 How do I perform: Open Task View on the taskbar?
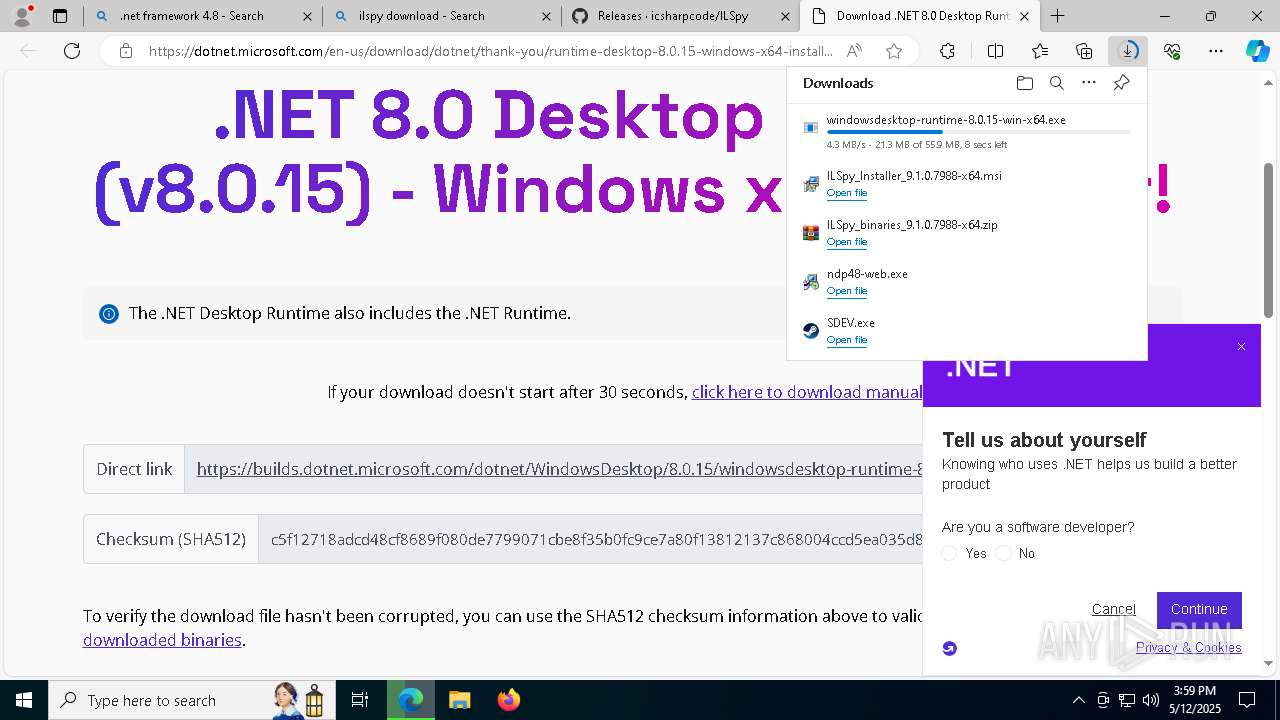[x=360, y=700]
